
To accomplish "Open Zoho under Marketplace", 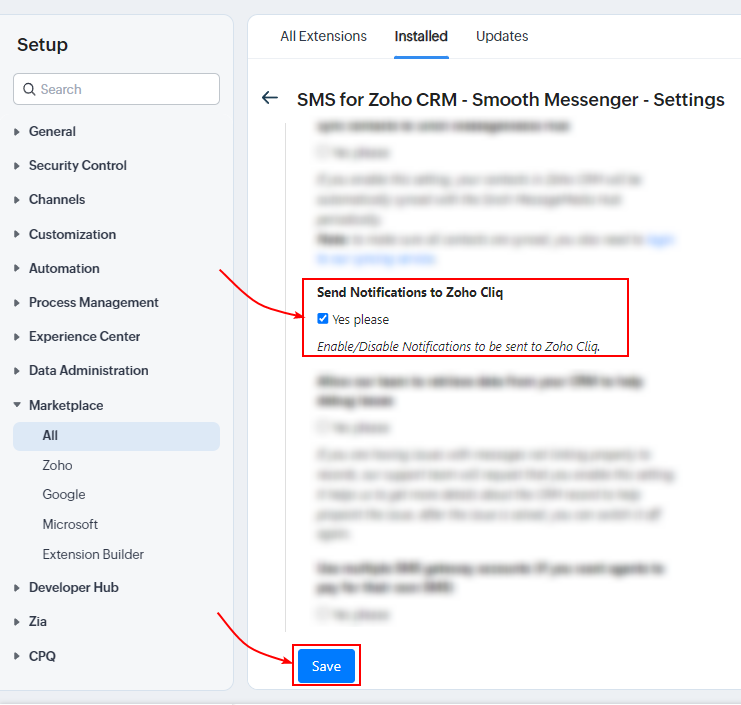I will click(x=57, y=465).
